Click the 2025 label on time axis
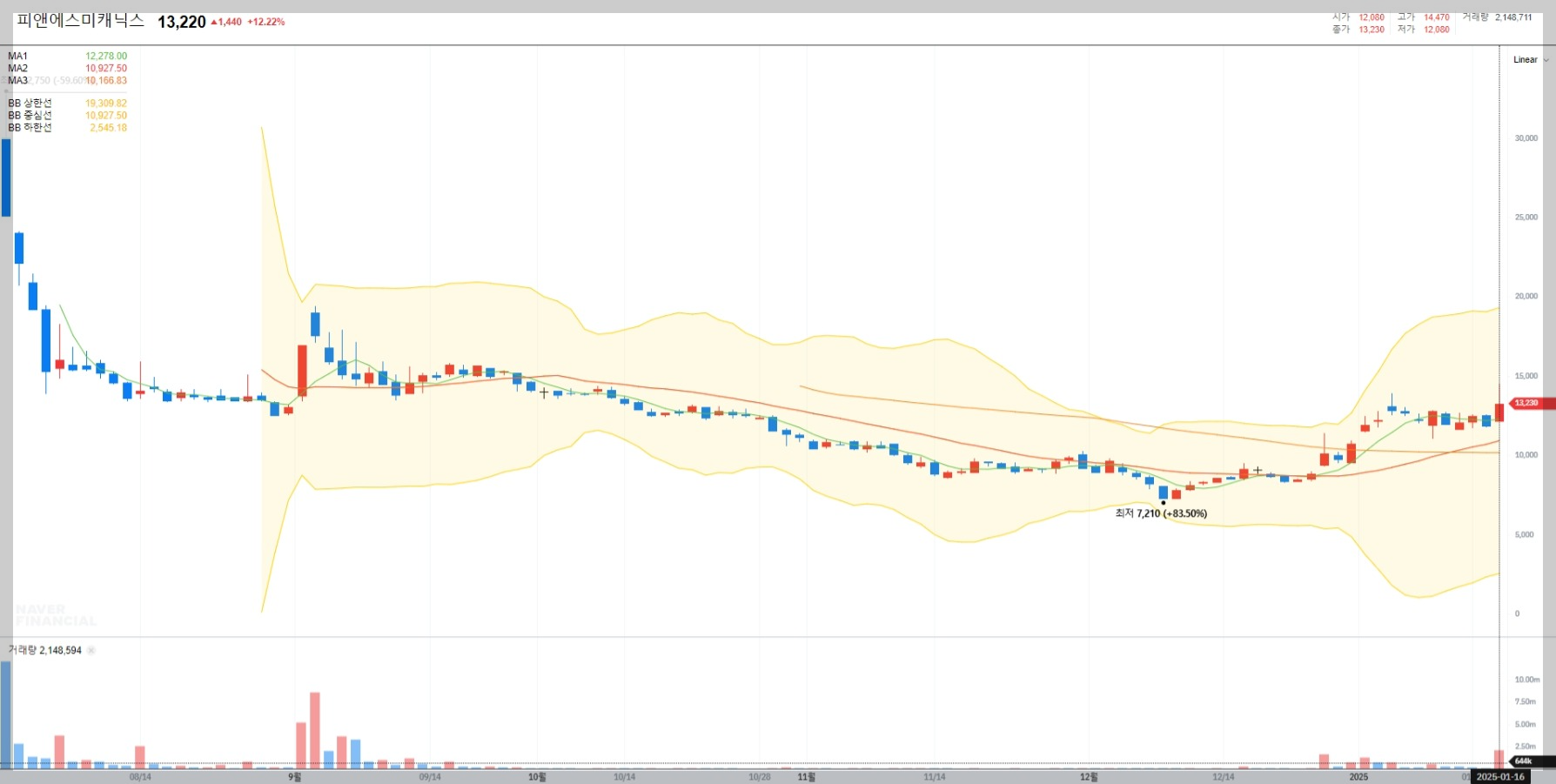Viewport: 1556px width, 784px height. pos(1358,777)
